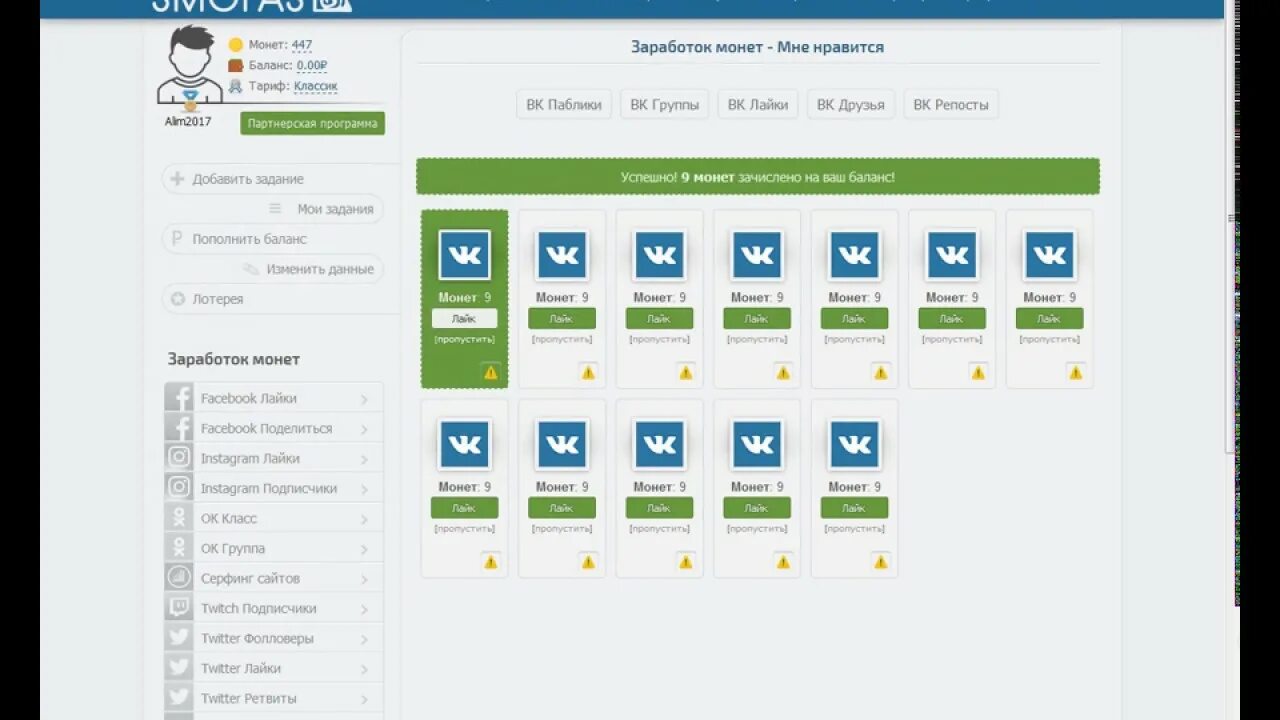Report task via warning icon on highlighted green card
The height and width of the screenshot is (720, 1280).
490,372
